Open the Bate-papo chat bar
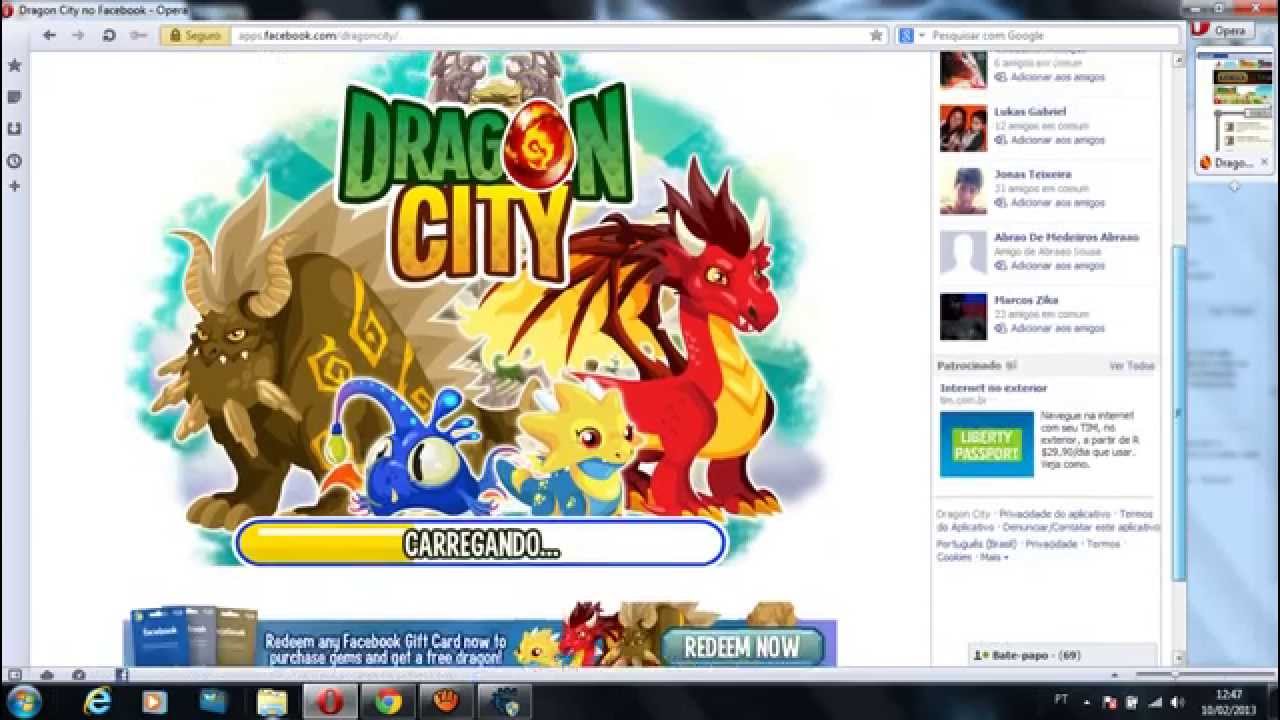The width and height of the screenshot is (1280, 720). point(1062,655)
